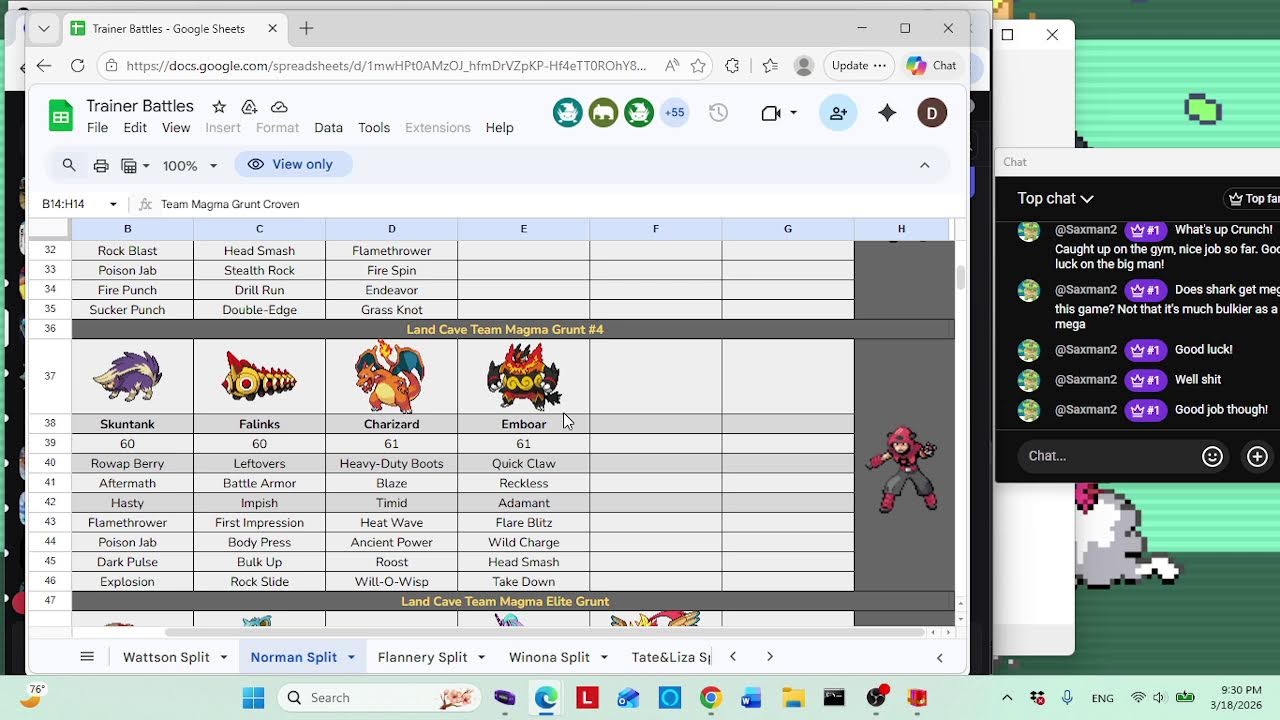Open a new browser tab
Viewport: 1280px width, 720px height.
(x=306, y=28)
